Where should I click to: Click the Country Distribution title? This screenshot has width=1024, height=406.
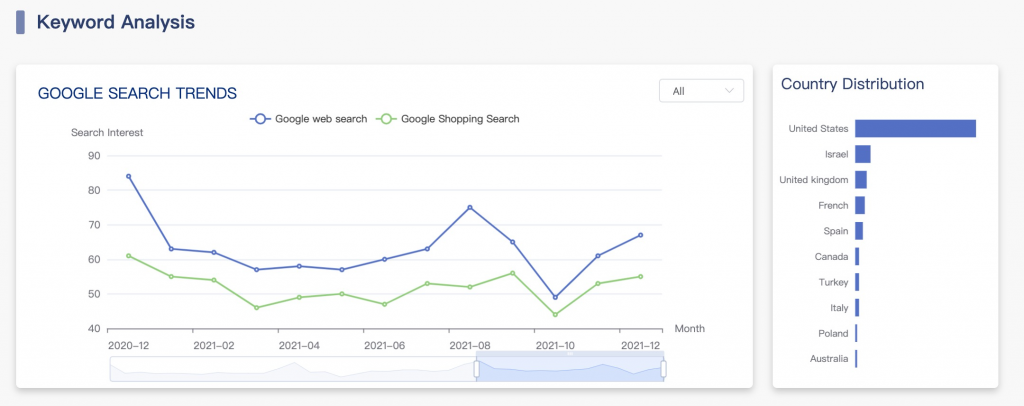(x=852, y=84)
